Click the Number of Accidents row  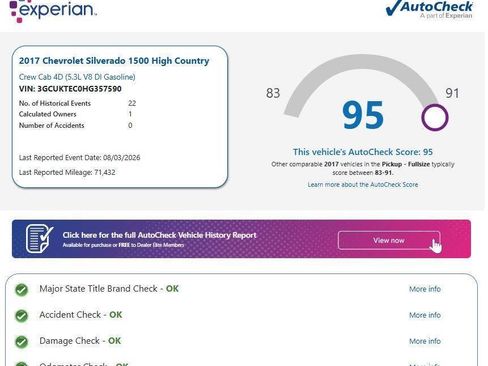(76, 125)
